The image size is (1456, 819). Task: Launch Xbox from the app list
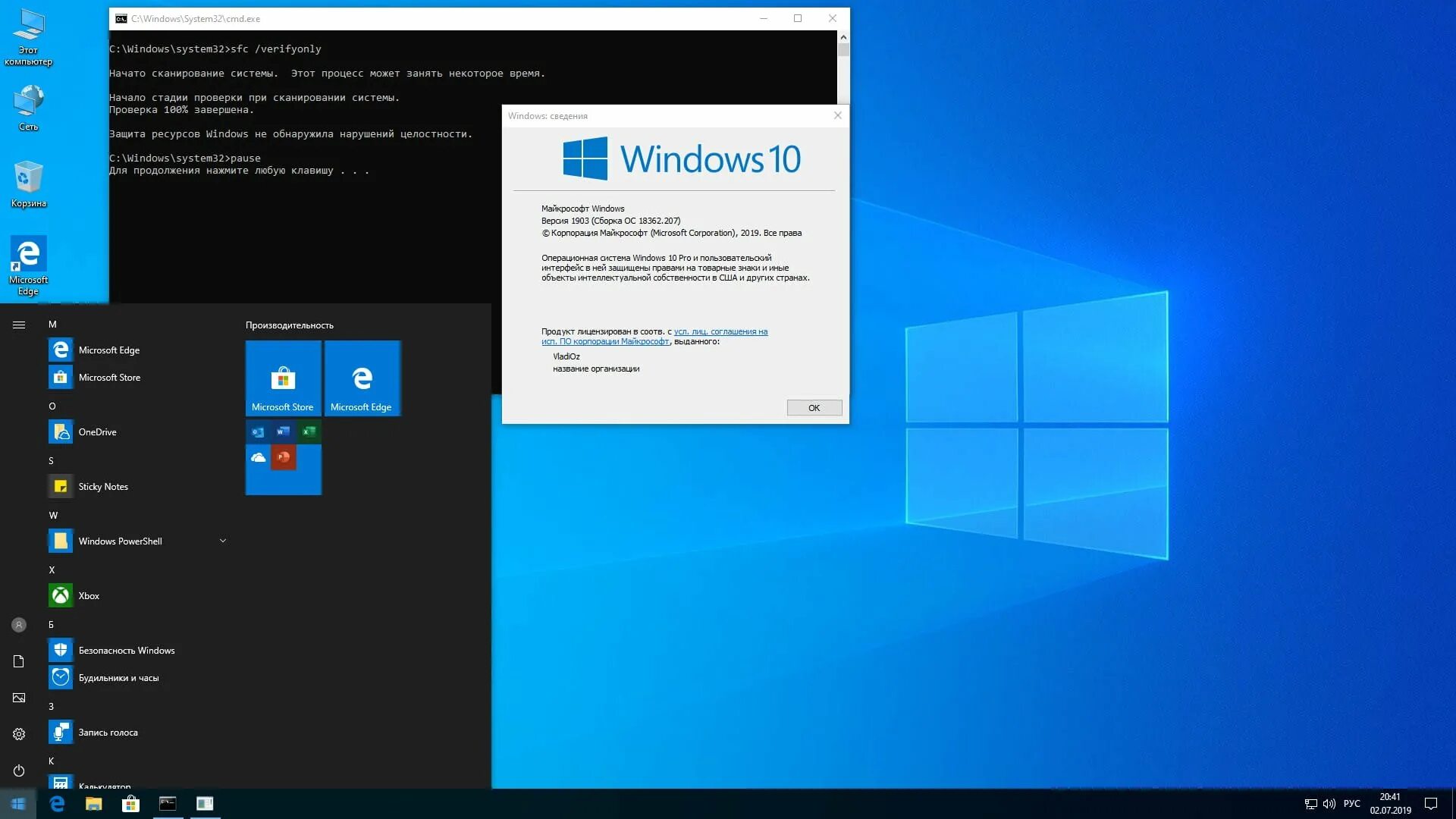[x=89, y=596]
